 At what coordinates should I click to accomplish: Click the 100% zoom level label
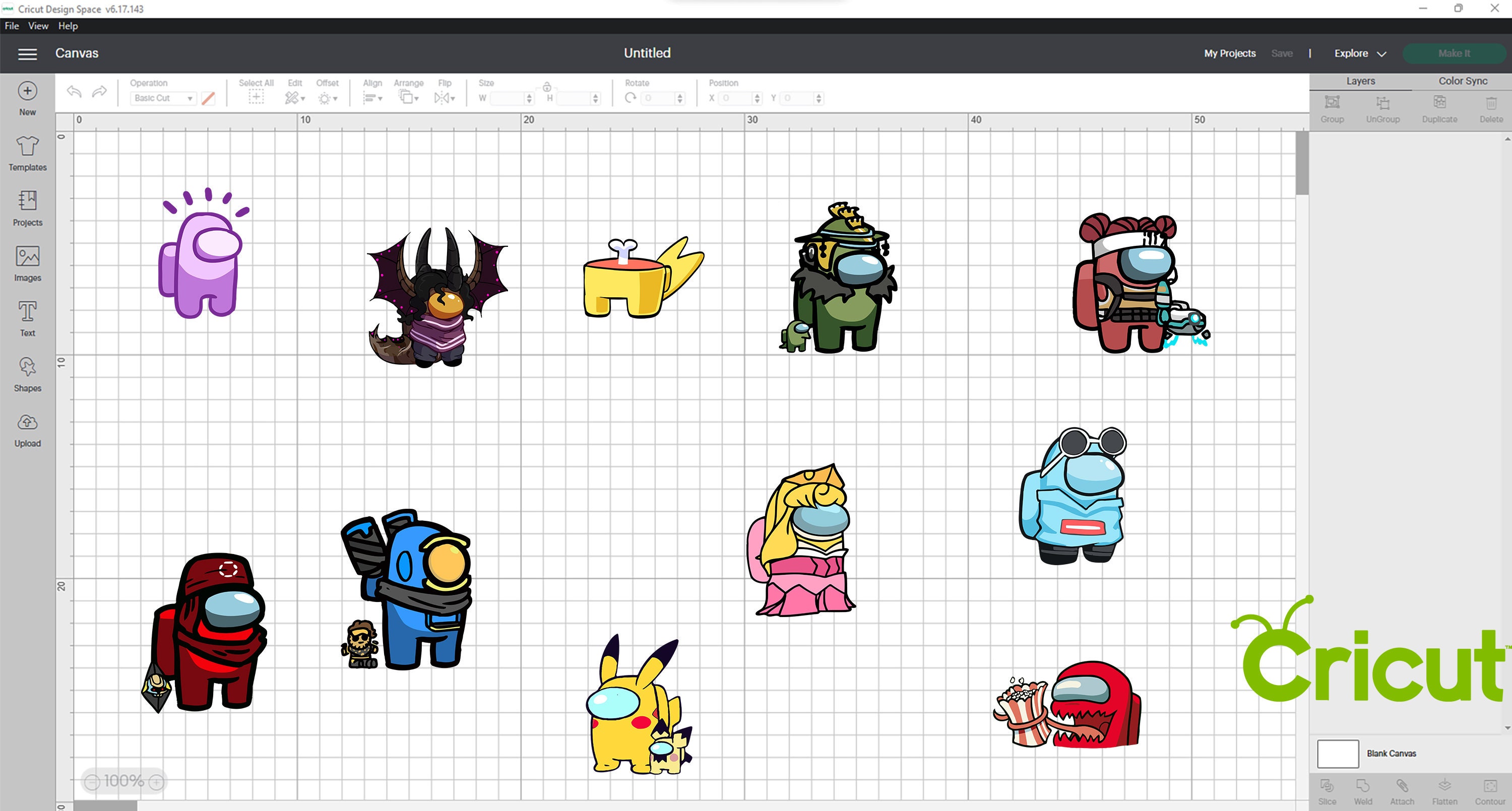(x=124, y=782)
